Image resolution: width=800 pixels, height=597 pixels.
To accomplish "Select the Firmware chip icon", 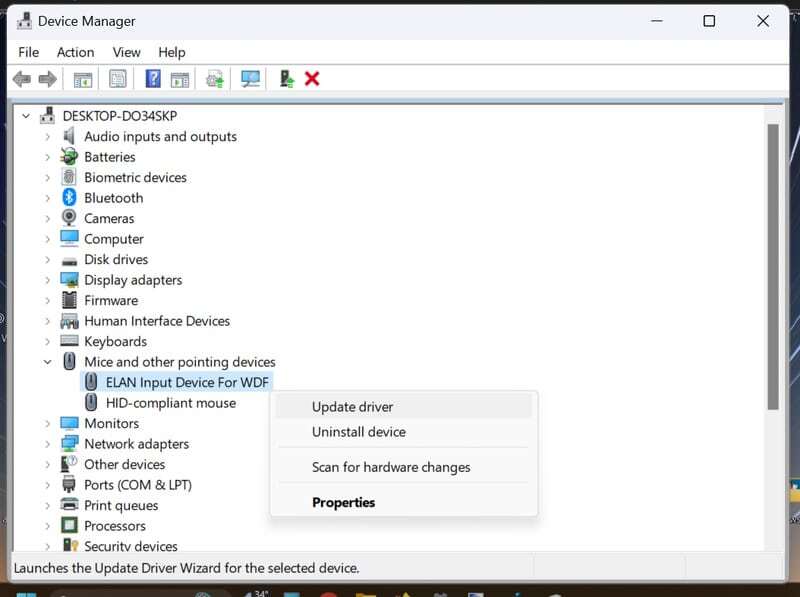I will tap(69, 300).
